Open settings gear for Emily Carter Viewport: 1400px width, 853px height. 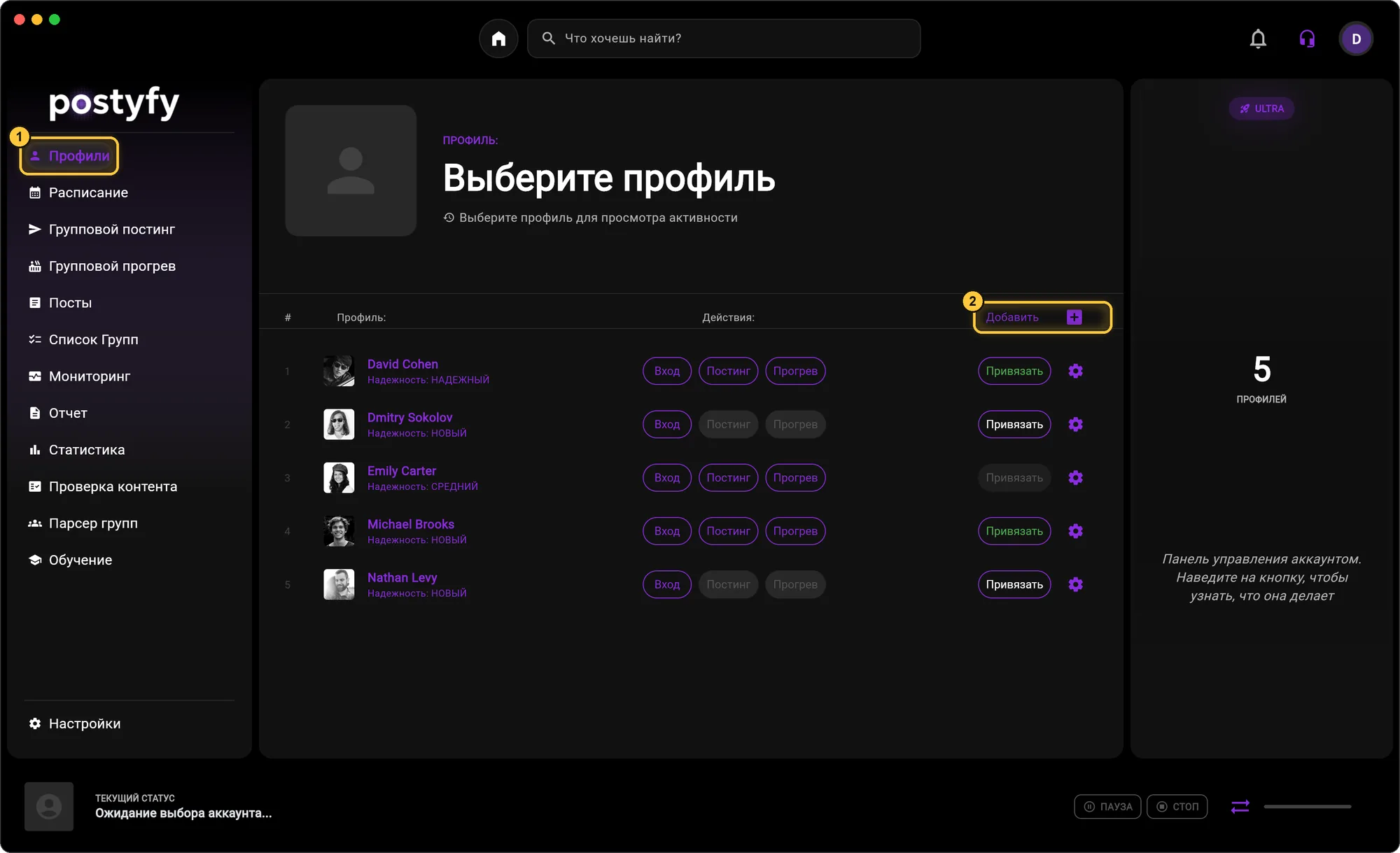(1076, 477)
